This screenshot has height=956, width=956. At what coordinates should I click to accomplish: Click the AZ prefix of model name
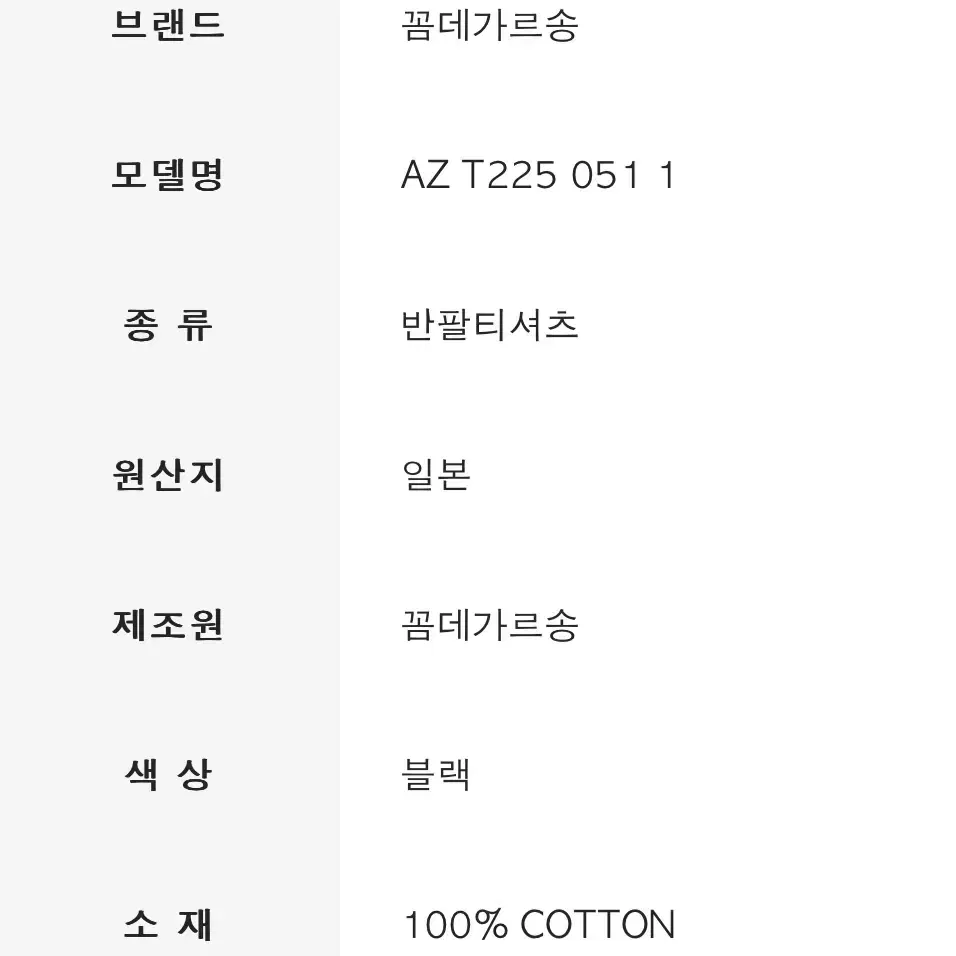425,175
